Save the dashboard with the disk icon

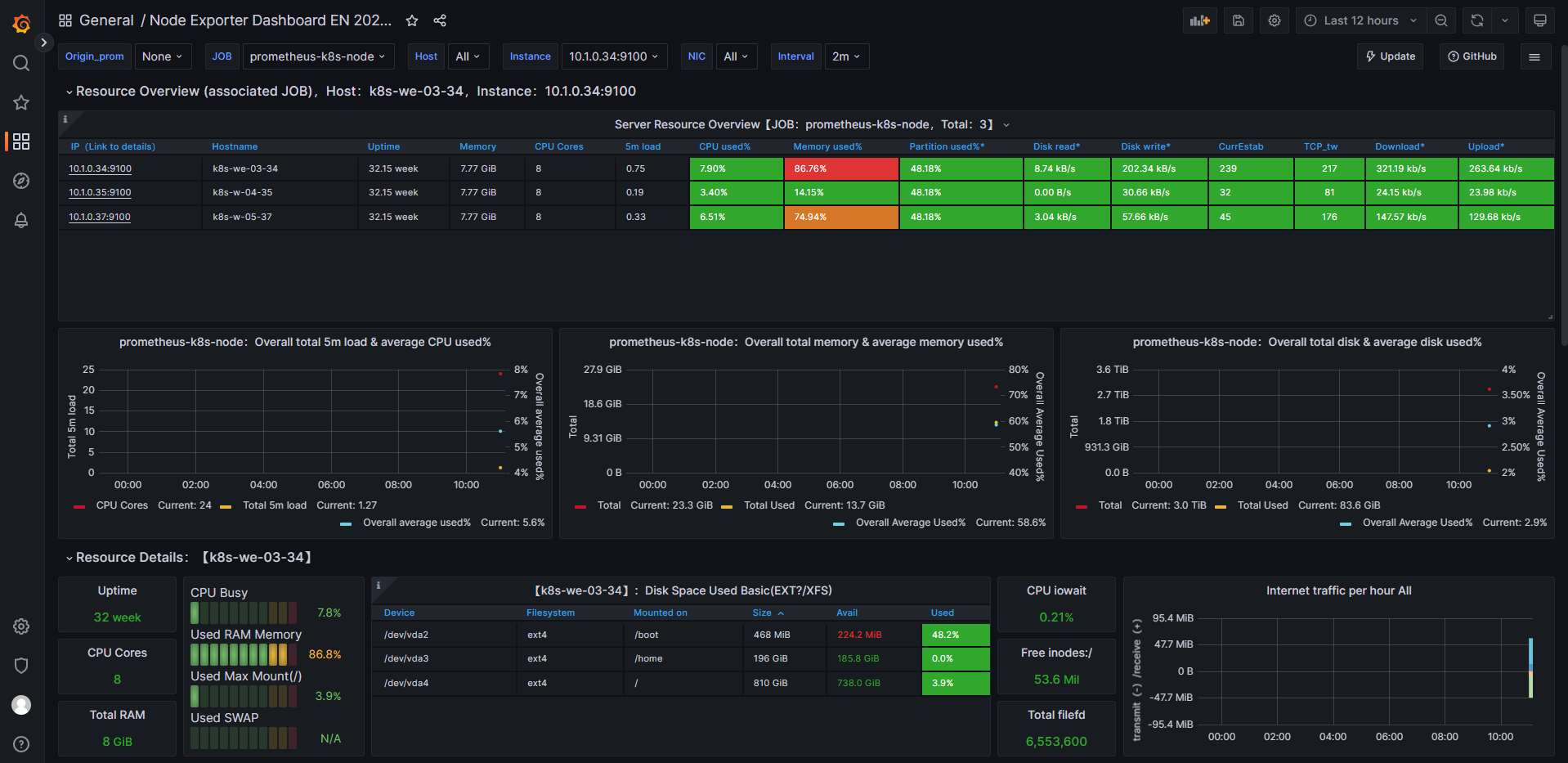[x=1239, y=20]
